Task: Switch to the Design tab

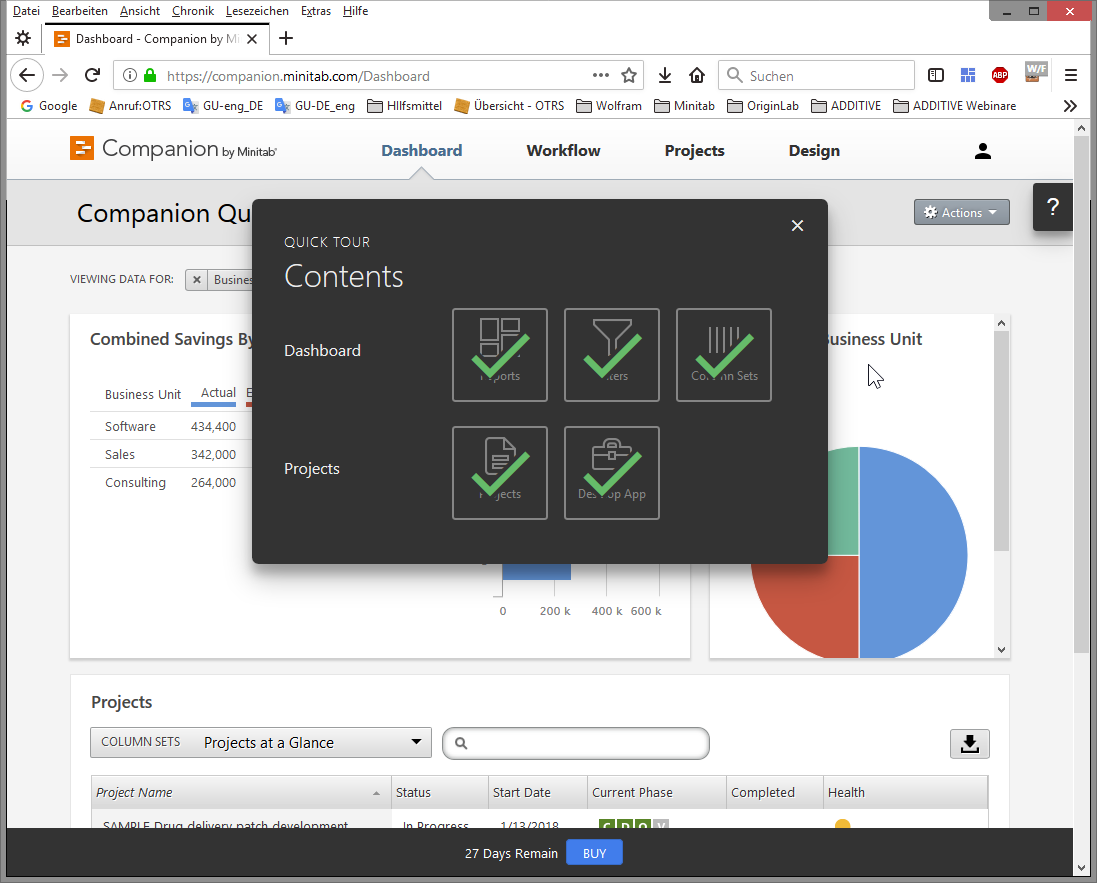Action: [x=814, y=150]
